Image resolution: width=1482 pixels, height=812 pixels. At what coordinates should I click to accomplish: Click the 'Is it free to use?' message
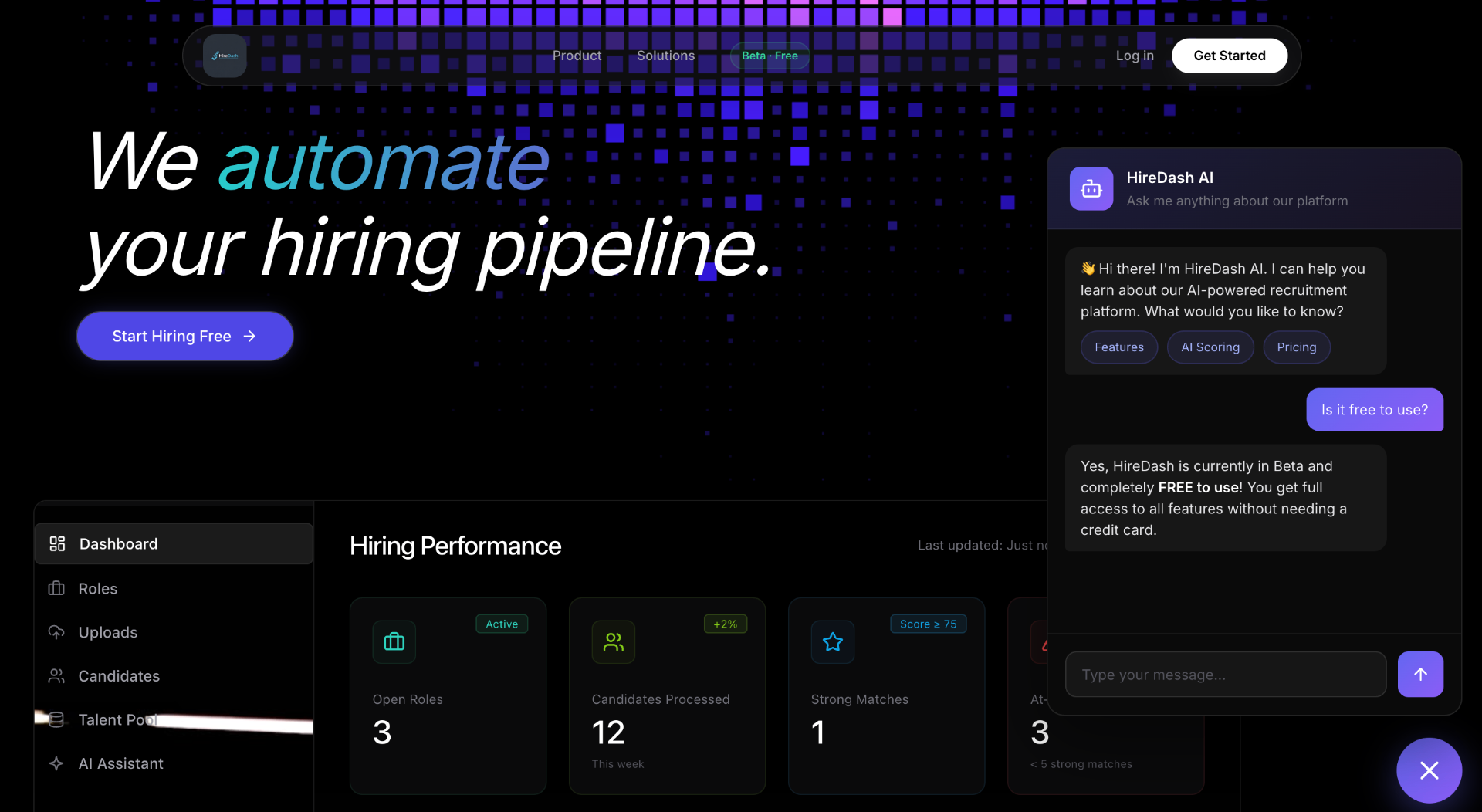[x=1375, y=410]
